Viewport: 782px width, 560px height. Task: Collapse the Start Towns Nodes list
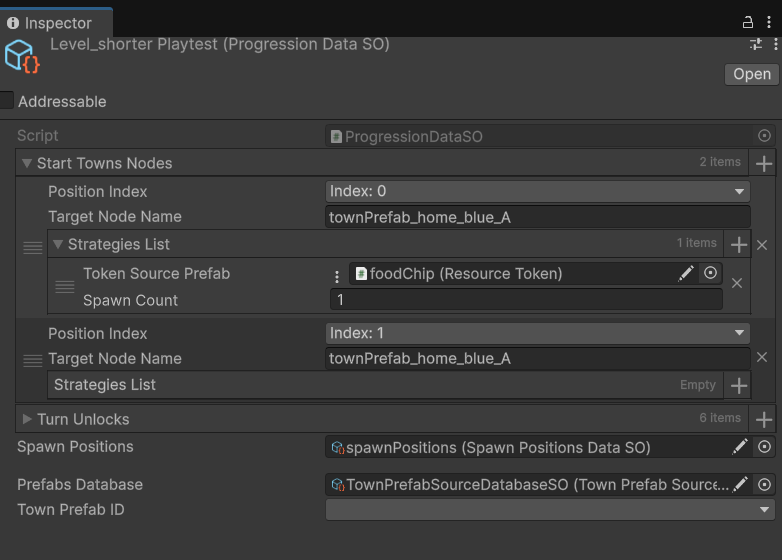(27, 163)
